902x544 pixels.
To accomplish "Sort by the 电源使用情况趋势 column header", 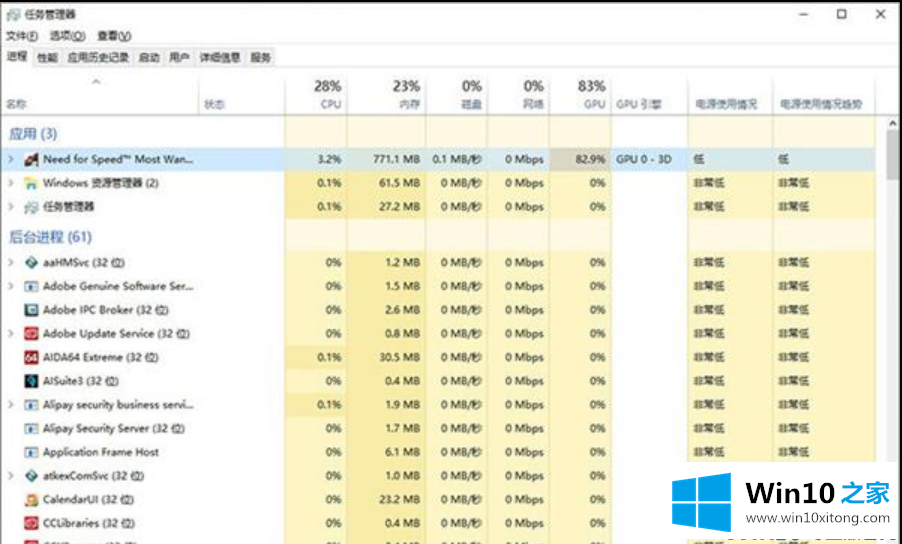I will tap(824, 94).
